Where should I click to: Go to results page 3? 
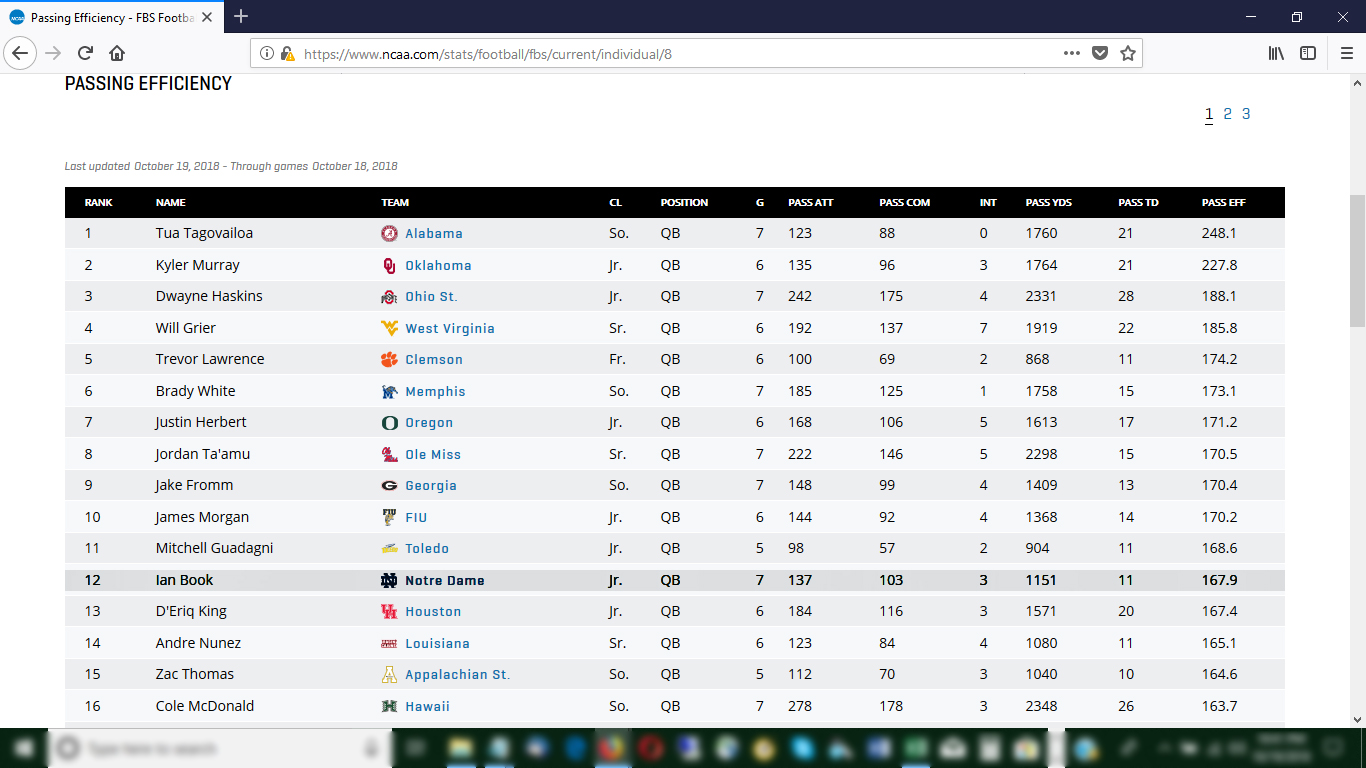[x=1246, y=114]
